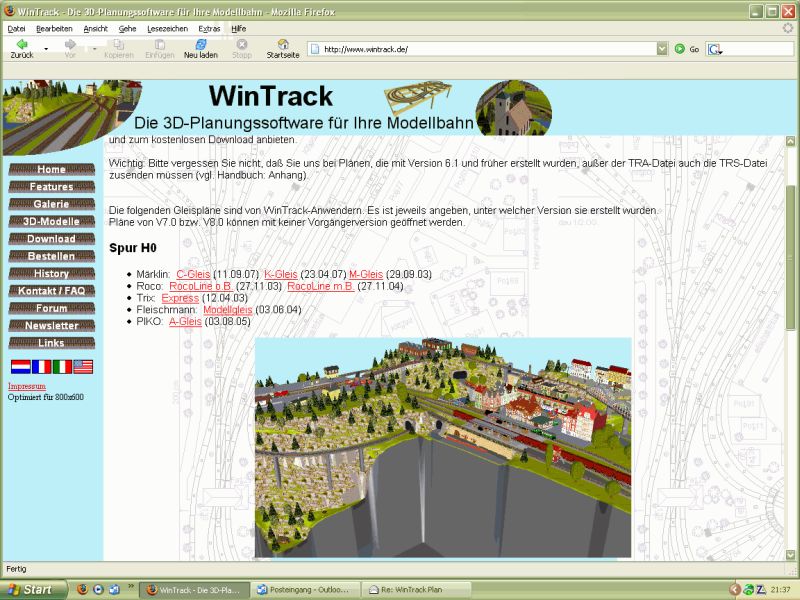Open the History navigation button
Image resolution: width=800 pixels, height=600 pixels.
pos(52,273)
